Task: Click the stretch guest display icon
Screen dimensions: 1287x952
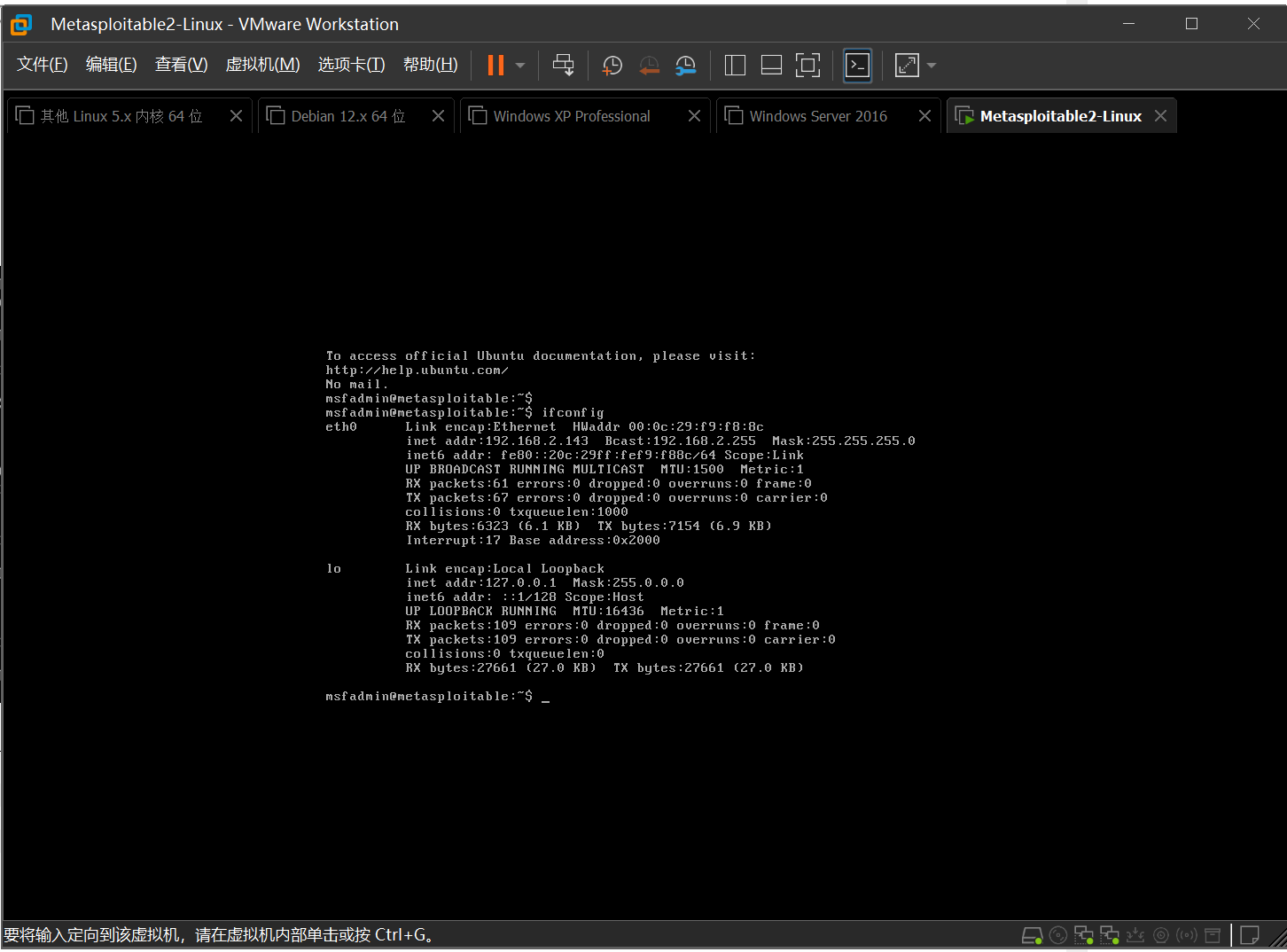Action: click(x=907, y=65)
